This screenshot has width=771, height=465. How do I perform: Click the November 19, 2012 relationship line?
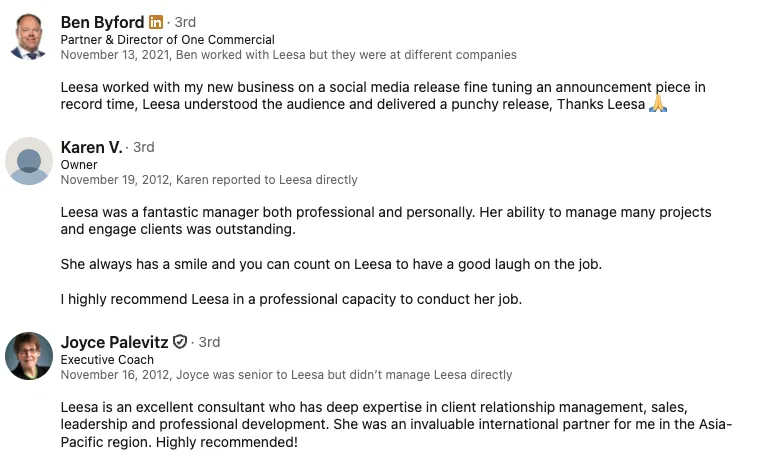point(208,180)
